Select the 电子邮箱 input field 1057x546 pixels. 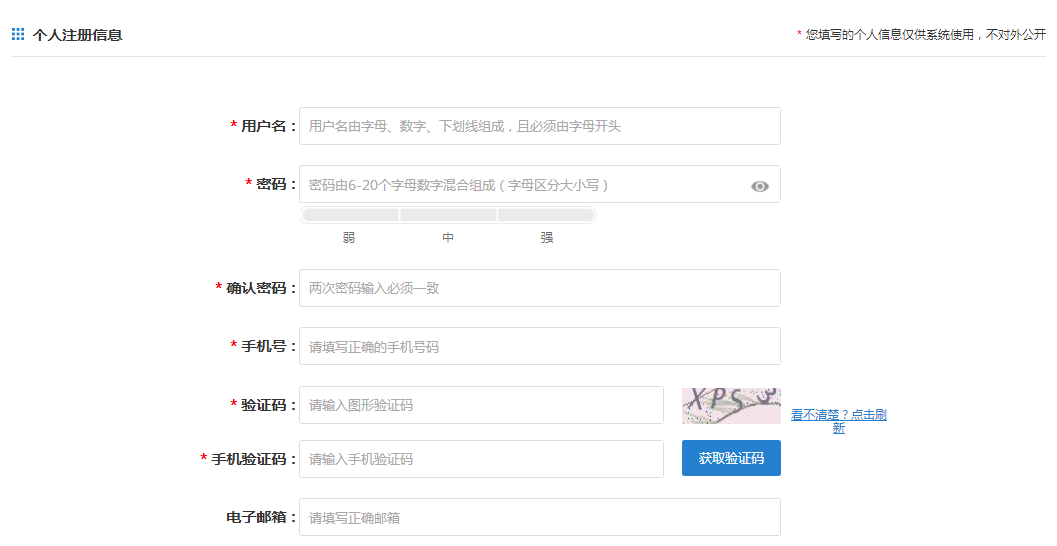539,517
